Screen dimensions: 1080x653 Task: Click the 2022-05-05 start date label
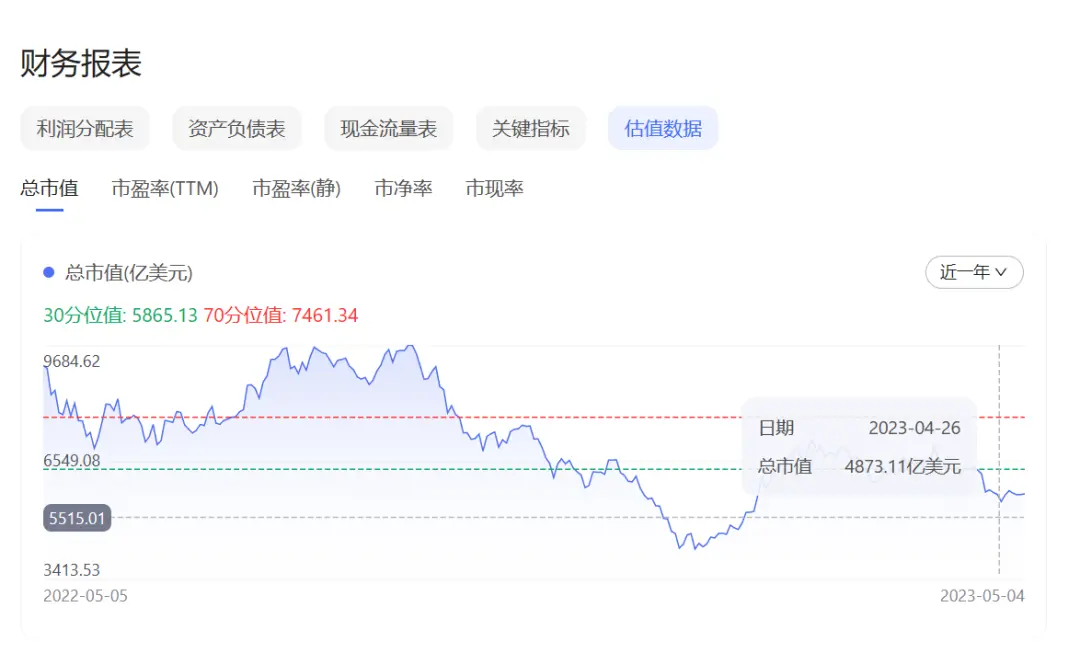(x=85, y=596)
